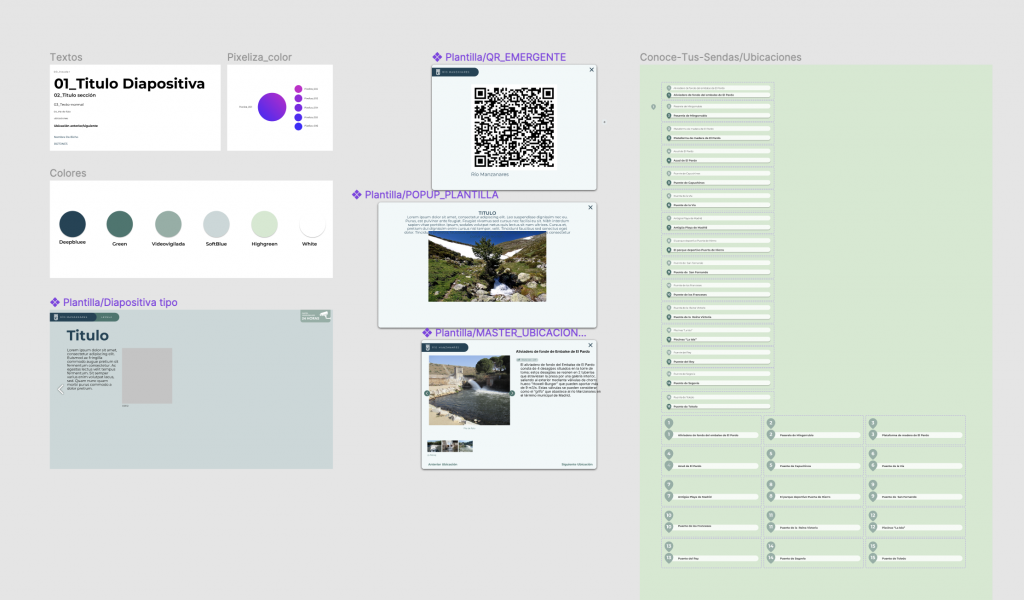Click the previous-image arrow on the dam photo
The height and width of the screenshot is (600, 1024).
pyautogui.click(x=427, y=393)
